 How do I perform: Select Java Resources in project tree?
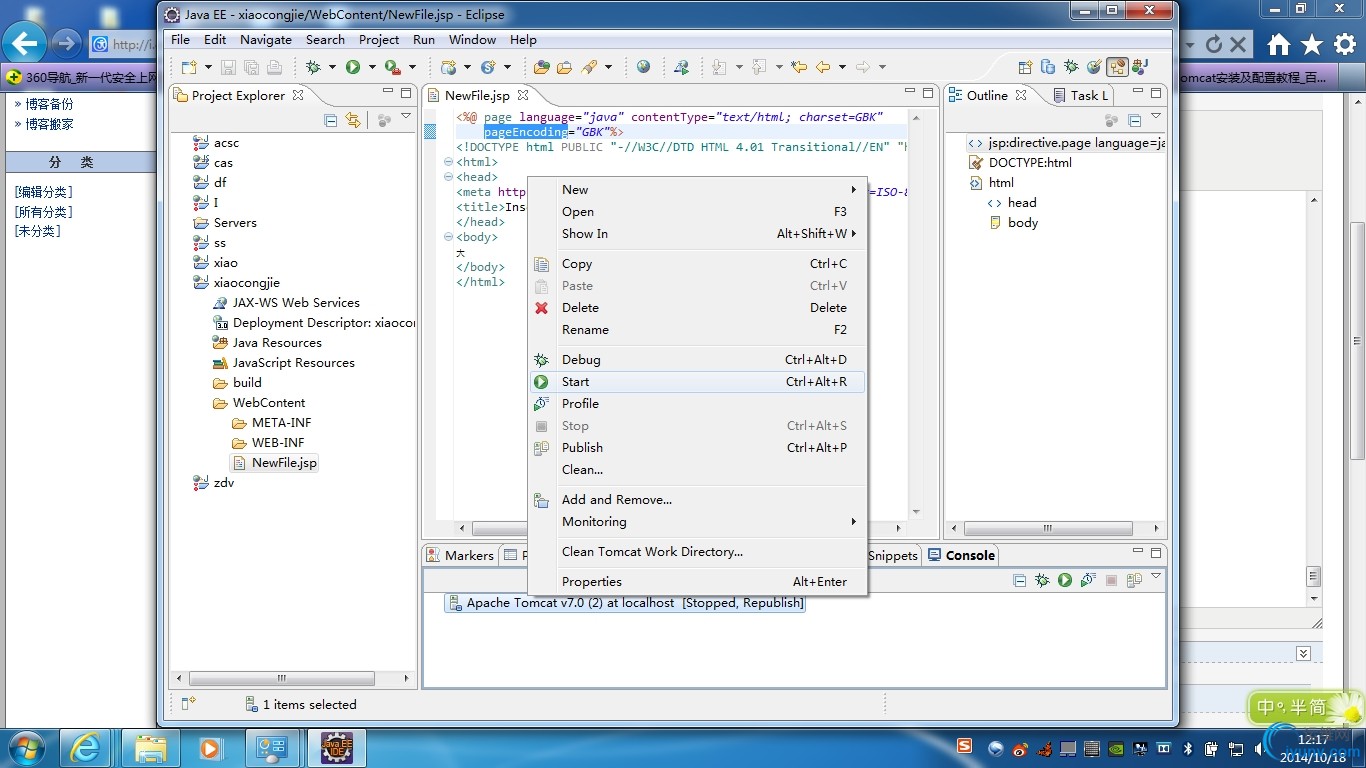[x=267, y=343]
